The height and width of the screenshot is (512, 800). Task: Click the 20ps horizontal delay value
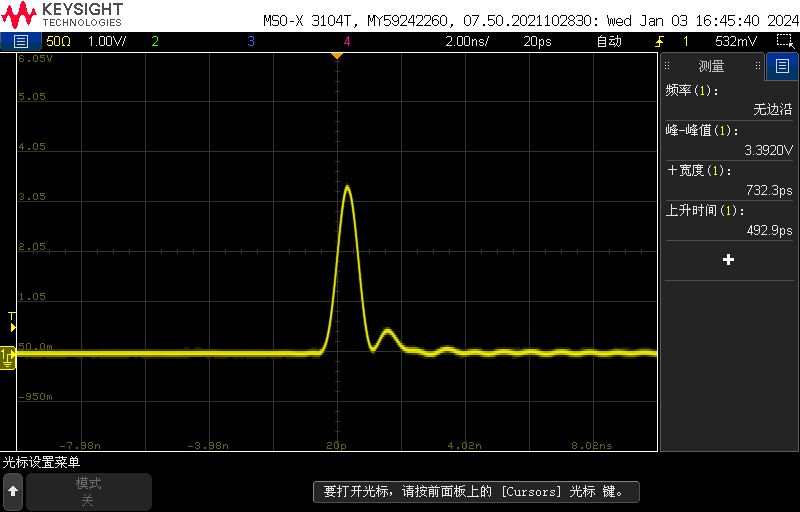click(x=537, y=41)
